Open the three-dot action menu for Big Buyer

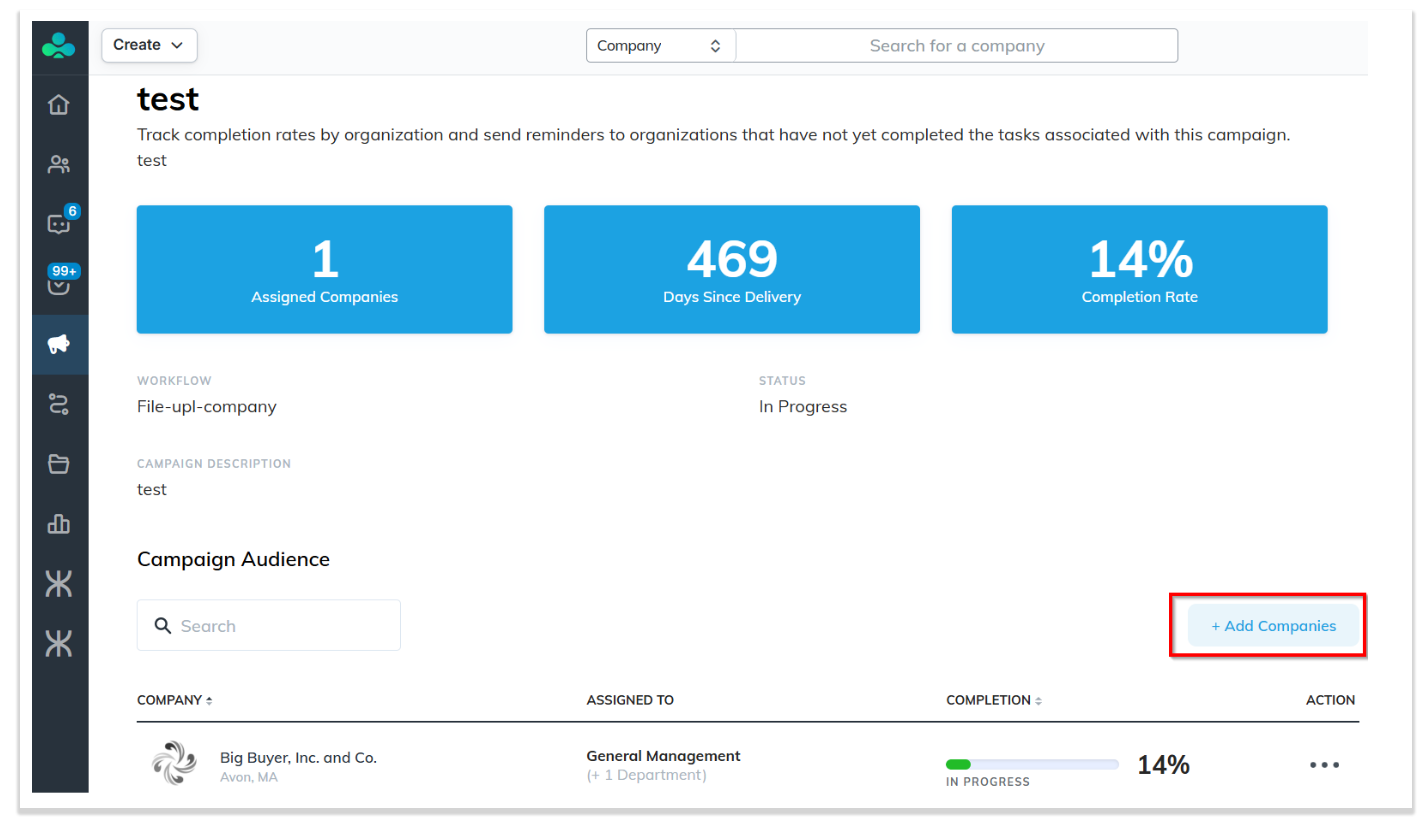pyautogui.click(x=1324, y=765)
